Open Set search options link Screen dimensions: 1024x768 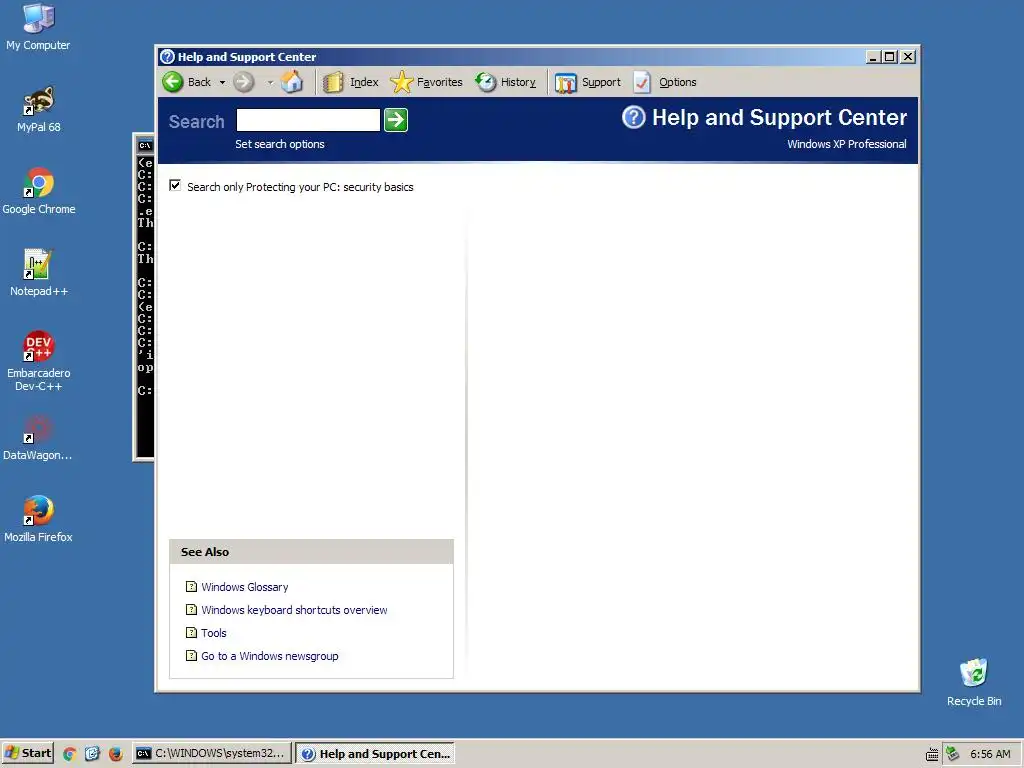280,144
